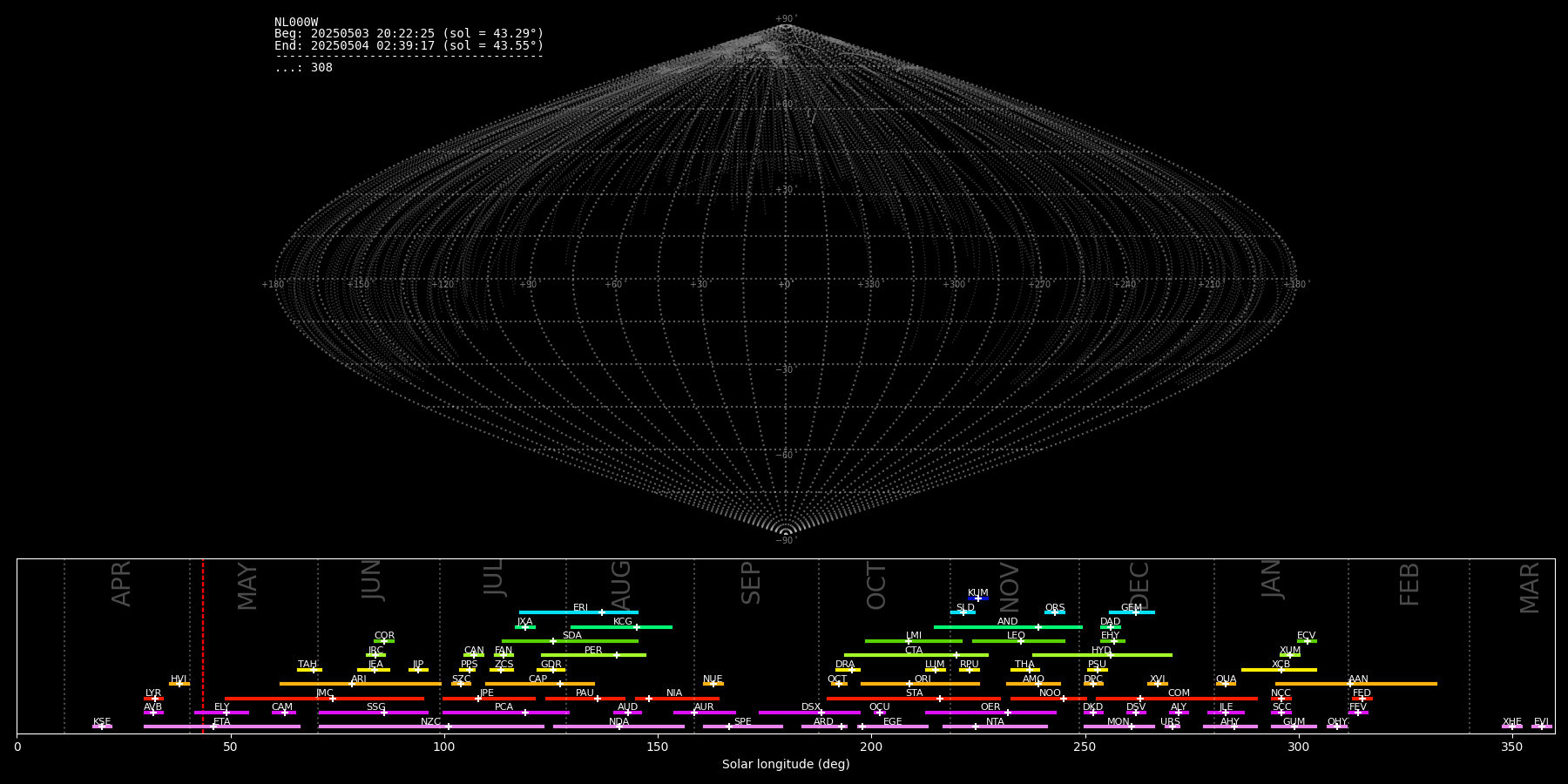Image resolution: width=1568 pixels, height=784 pixels.
Task: Click the FEB month label
Action: [x=1409, y=585]
